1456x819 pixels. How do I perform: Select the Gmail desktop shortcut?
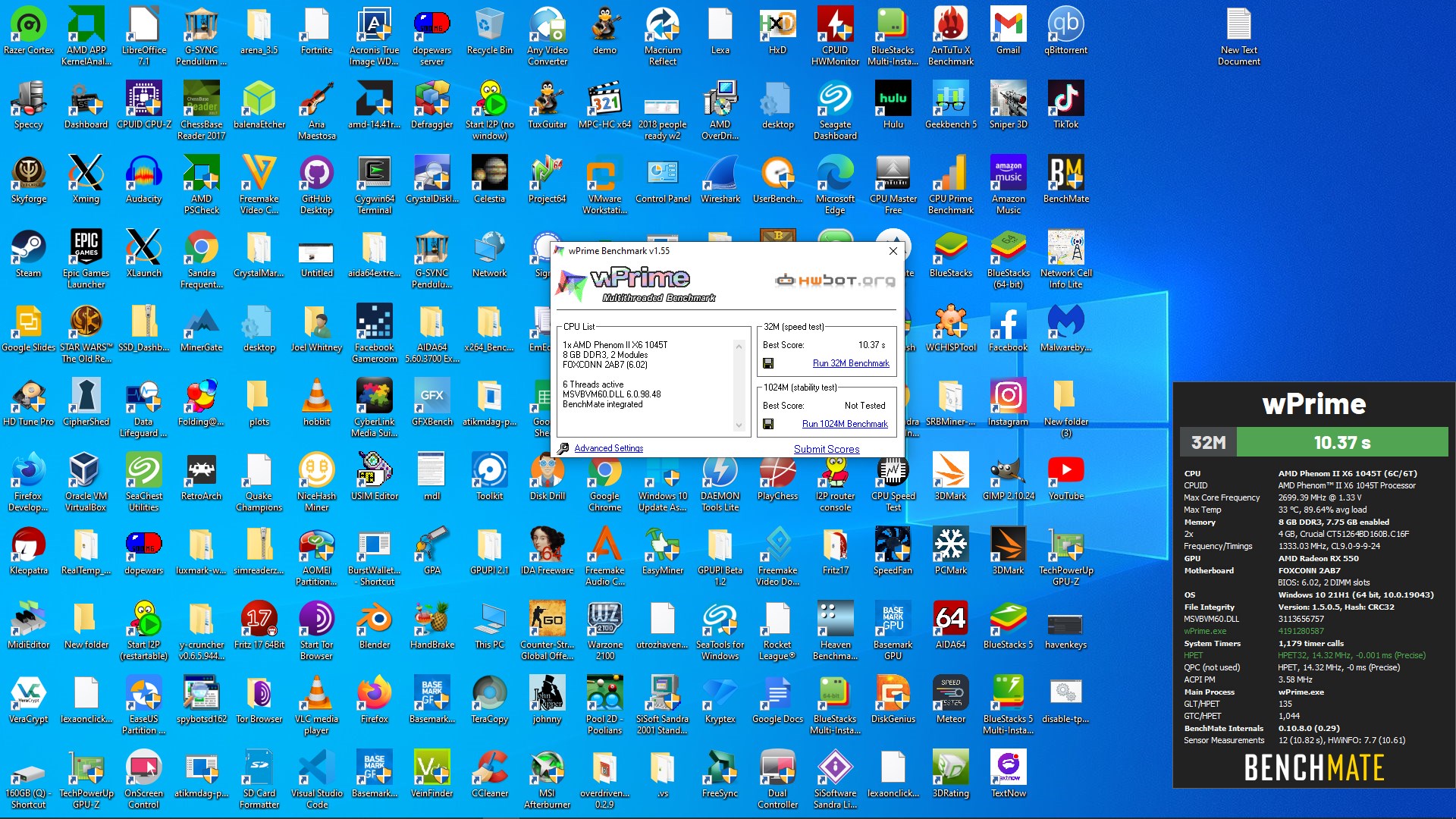(1009, 32)
